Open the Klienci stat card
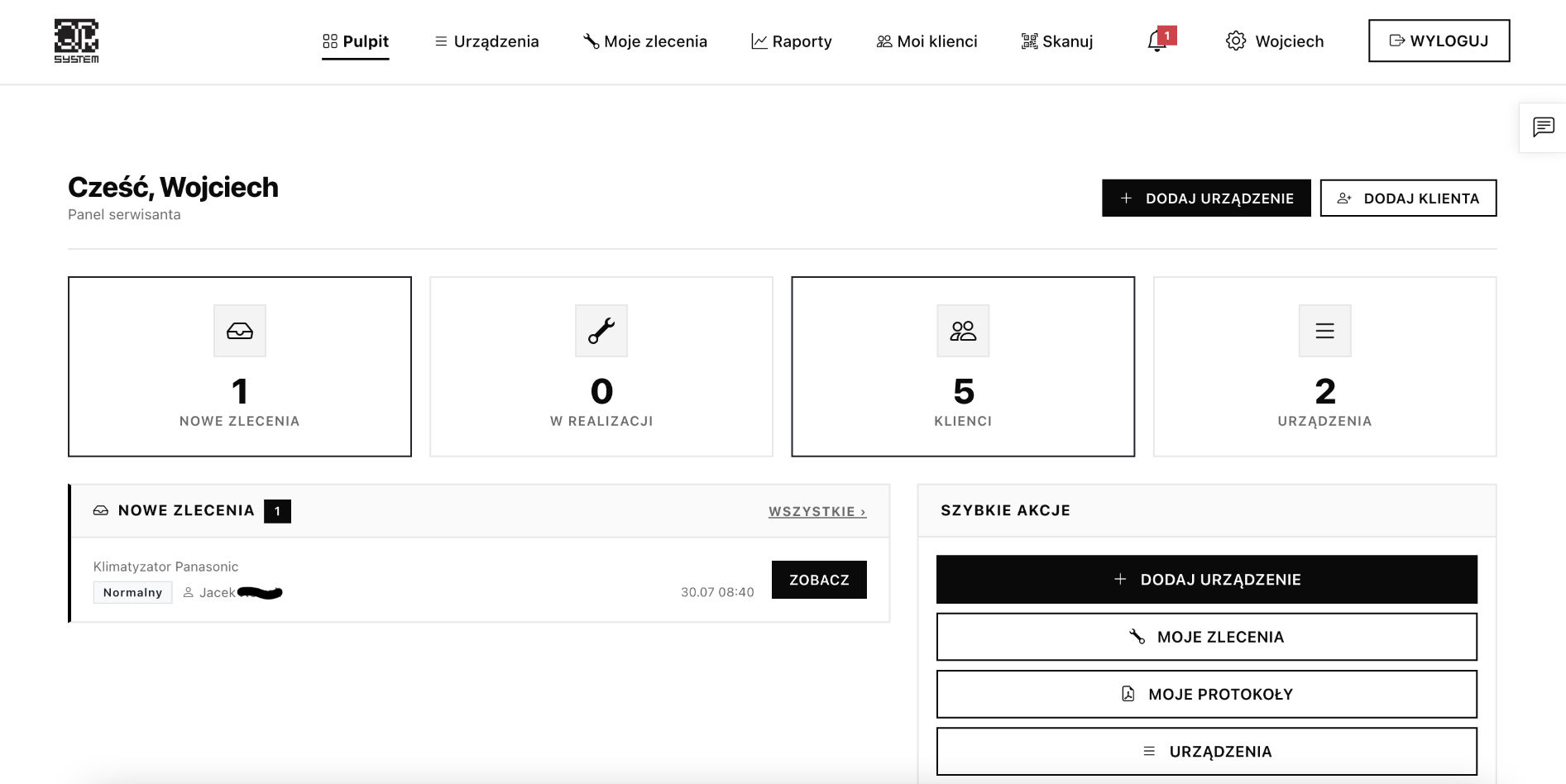 click(x=963, y=366)
